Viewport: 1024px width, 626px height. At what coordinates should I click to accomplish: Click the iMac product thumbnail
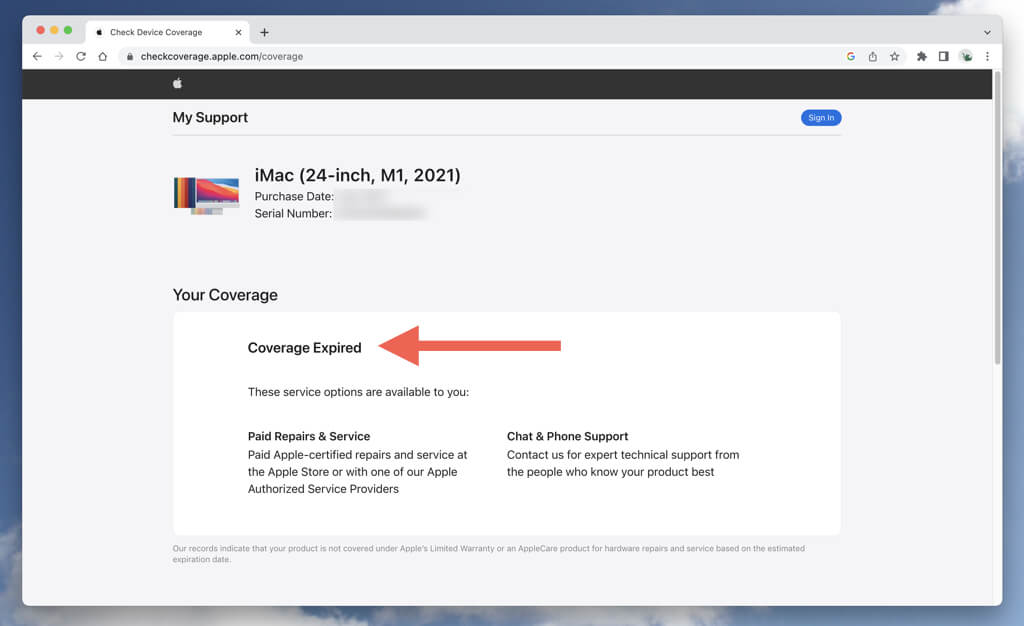206,195
